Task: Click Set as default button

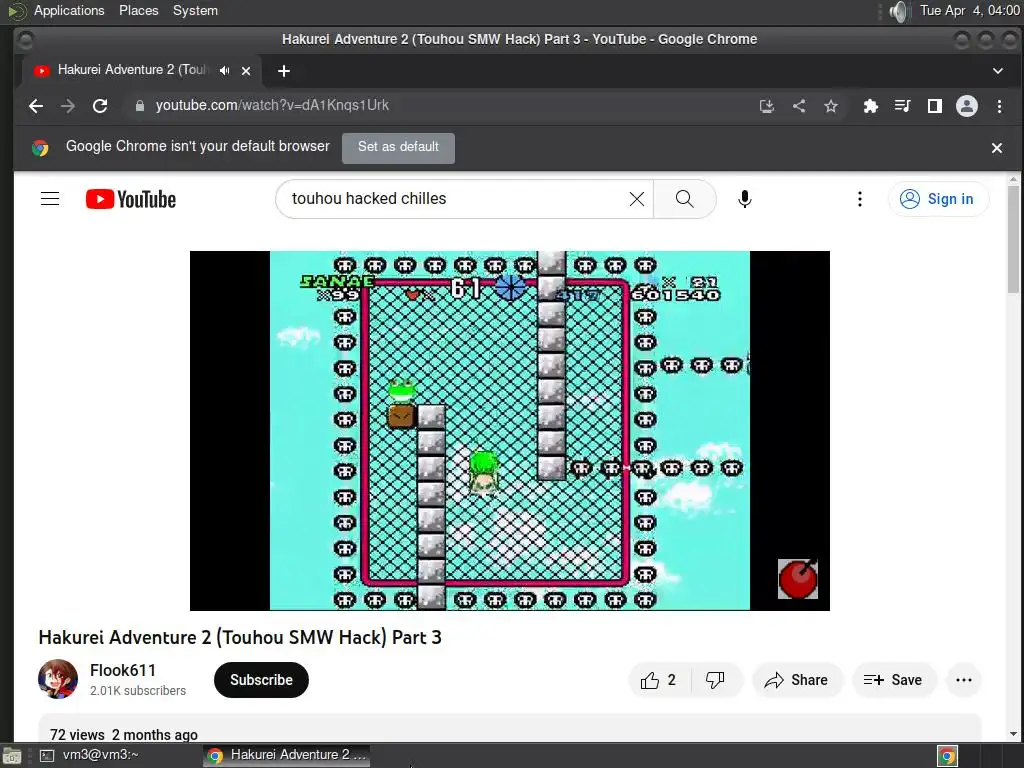Action: 398,148
